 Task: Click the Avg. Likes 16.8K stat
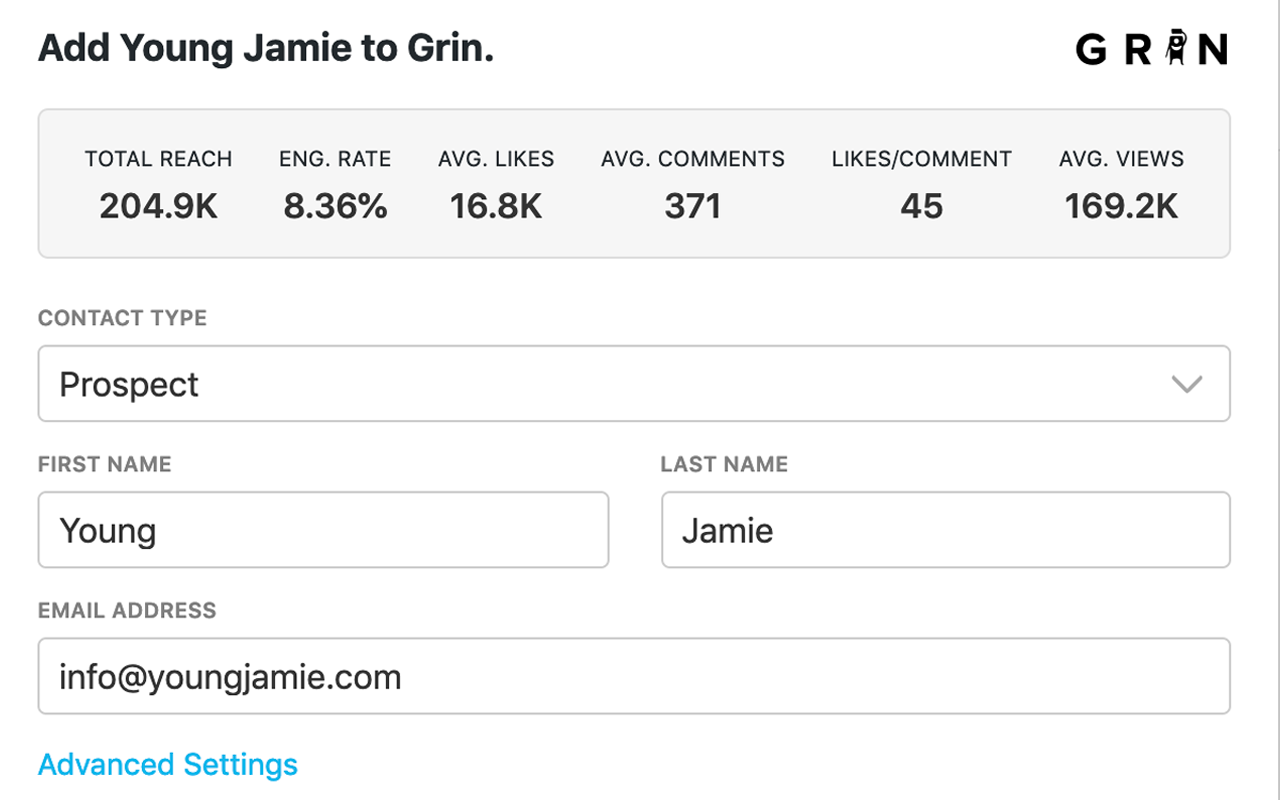tap(496, 186)
